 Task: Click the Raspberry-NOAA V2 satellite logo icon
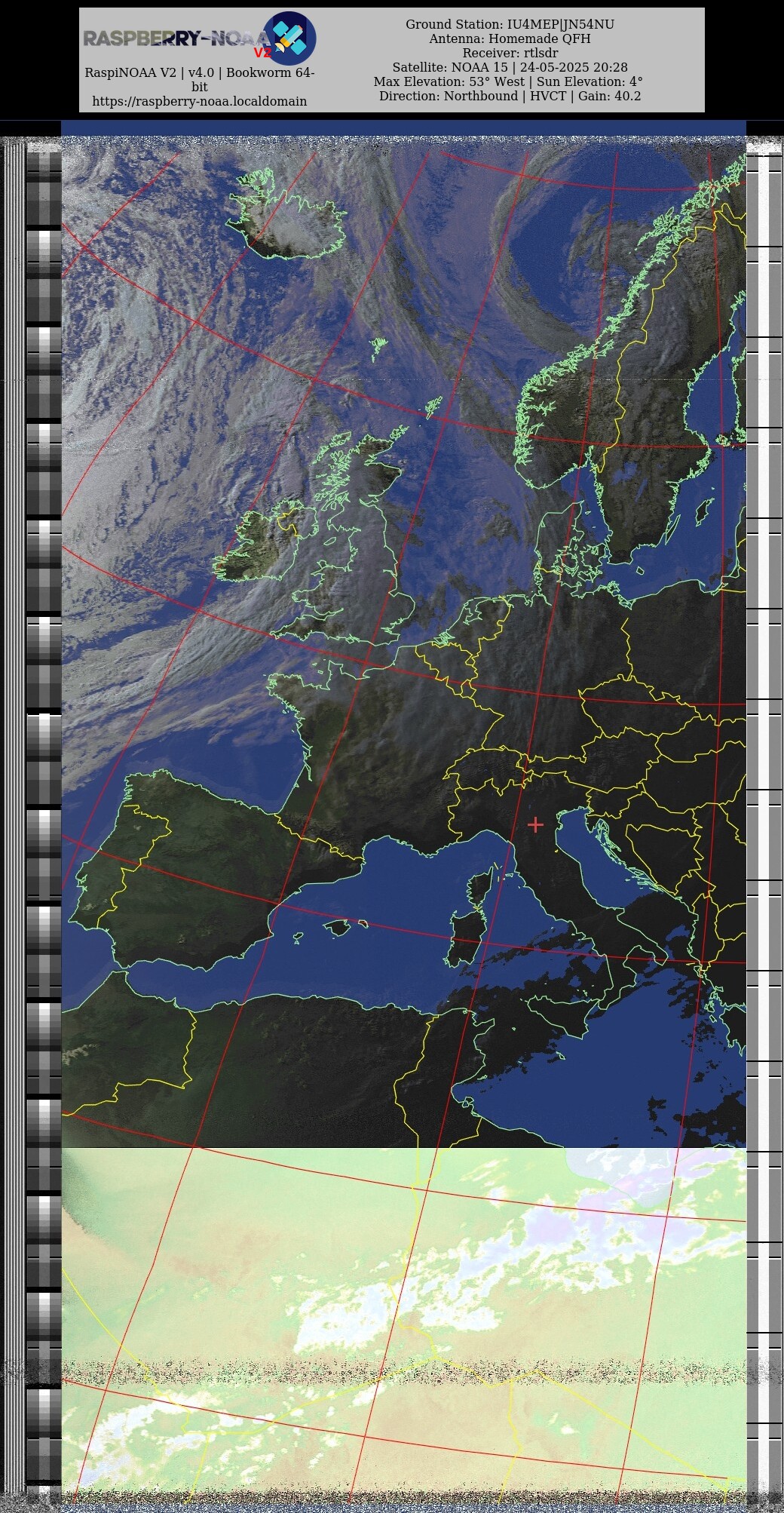[289, 38]
